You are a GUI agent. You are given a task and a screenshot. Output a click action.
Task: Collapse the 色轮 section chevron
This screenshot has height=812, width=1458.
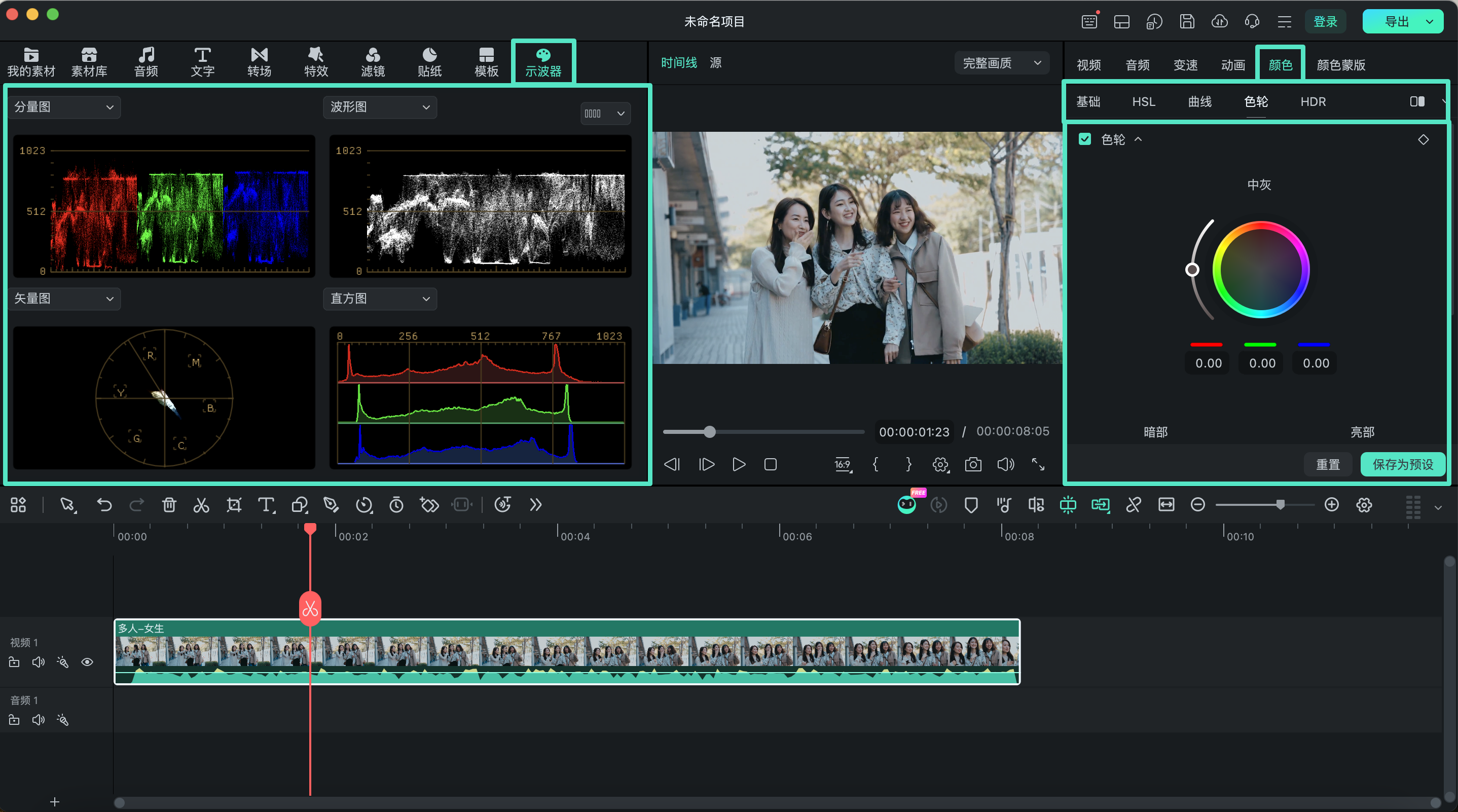pos(1138,139)
